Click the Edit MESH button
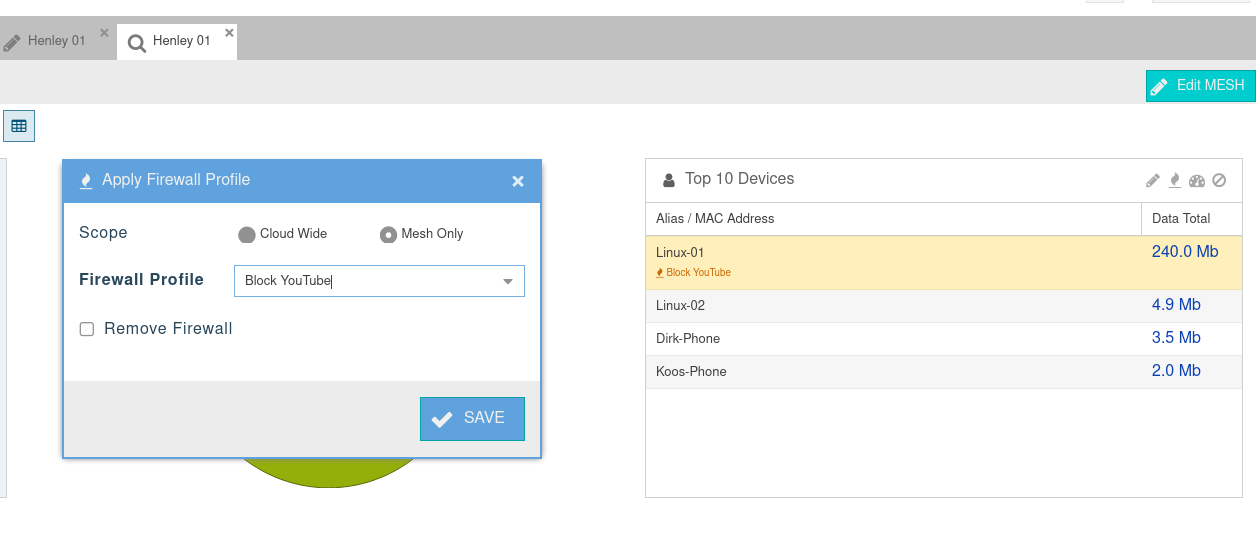 pos(1200,86)
